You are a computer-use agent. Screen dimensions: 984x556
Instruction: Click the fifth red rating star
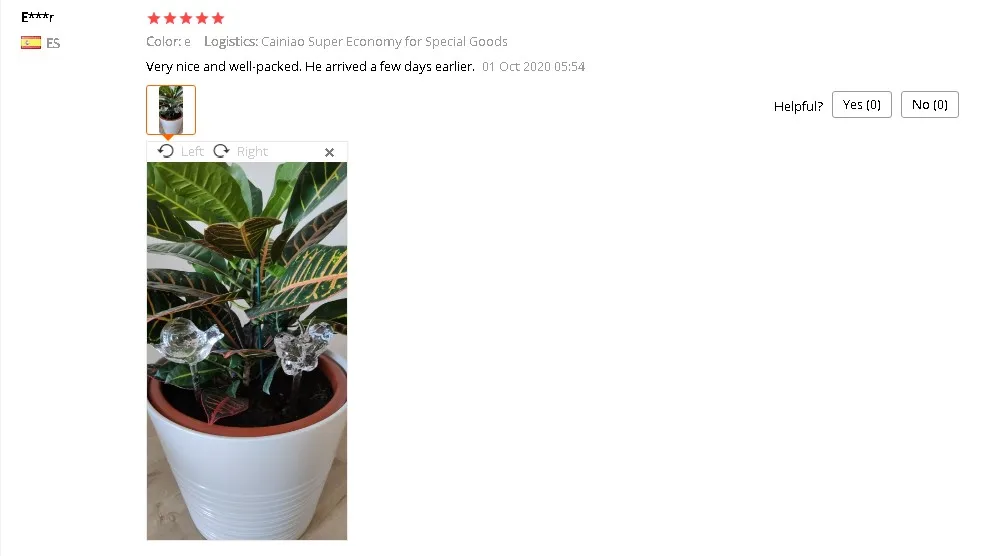click(218, 18)
